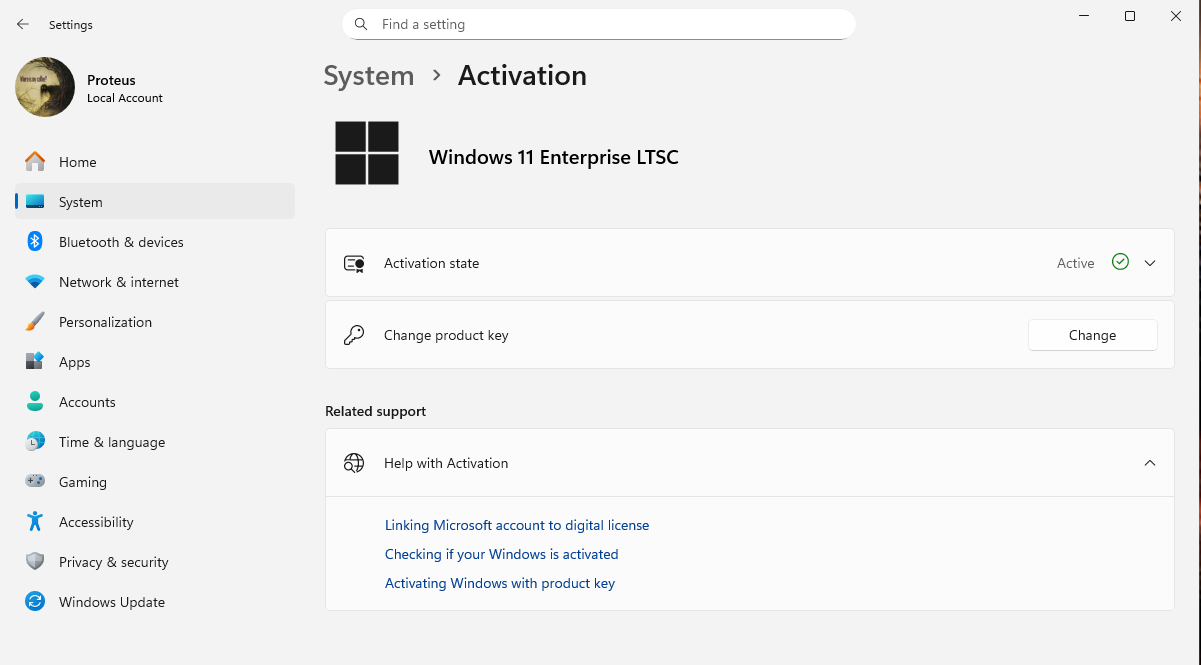Click the Home icon in sidebar
The height and width of the screenshot is (665, 1201).
click(x=35, y=162)
